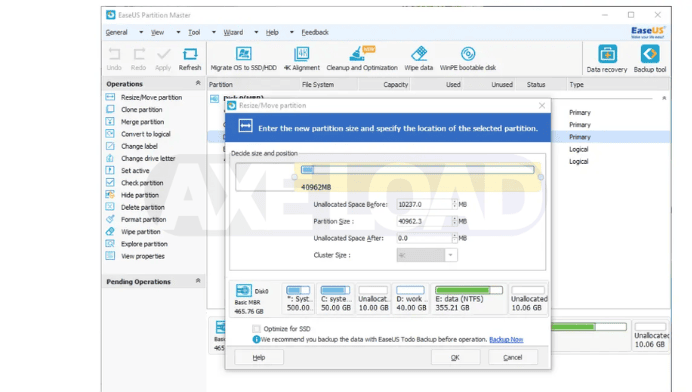Expand the Help menu arrow
This screenshot has height=392, width=692.
[291, 32]
